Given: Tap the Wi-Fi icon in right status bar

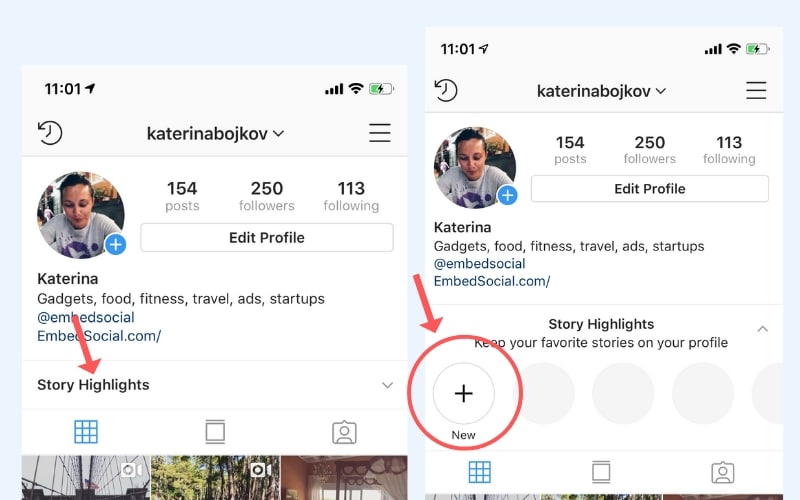Looking at the screenshot, I should 734,49.
